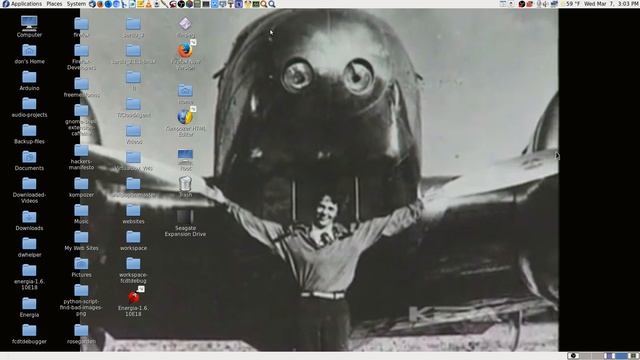
Task: Select the Pictures folder
Action: pyautogui.click(x=81, y=267)
